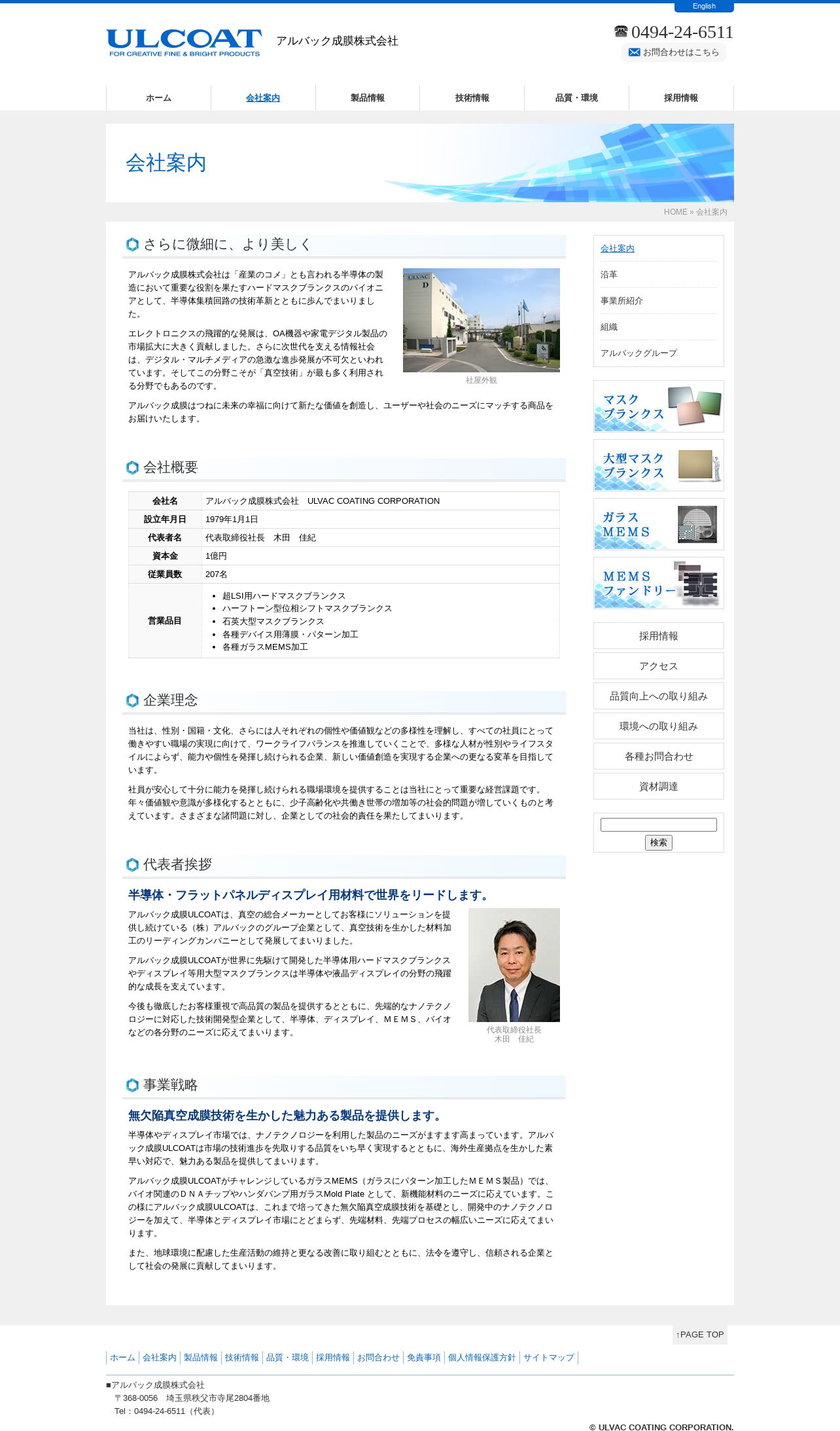Click hexagon icon beside 会社概要 heading
840x1431 pixels.
[x=132, y=468]
